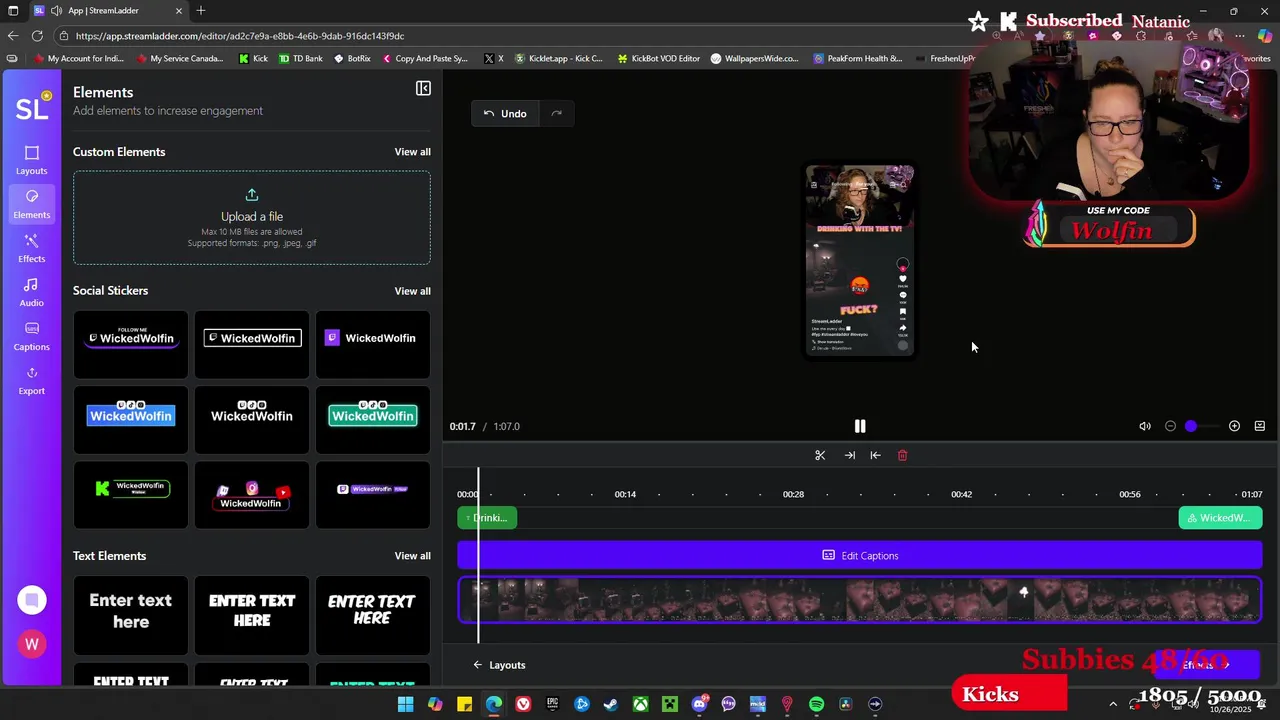
Task: Click the browser back arrow
Action: [x=13, y=36]
